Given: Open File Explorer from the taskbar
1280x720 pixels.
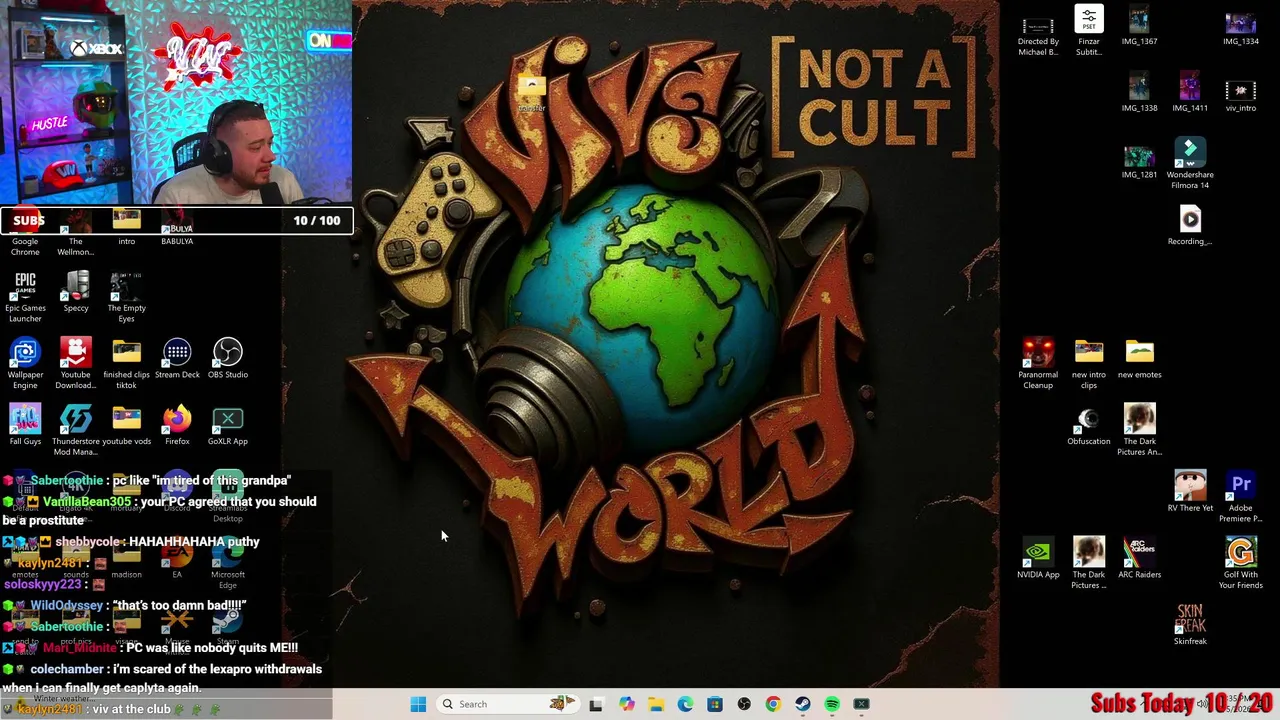Looking at the screenshot, I should pyautogui.click(x=655, y=704).
